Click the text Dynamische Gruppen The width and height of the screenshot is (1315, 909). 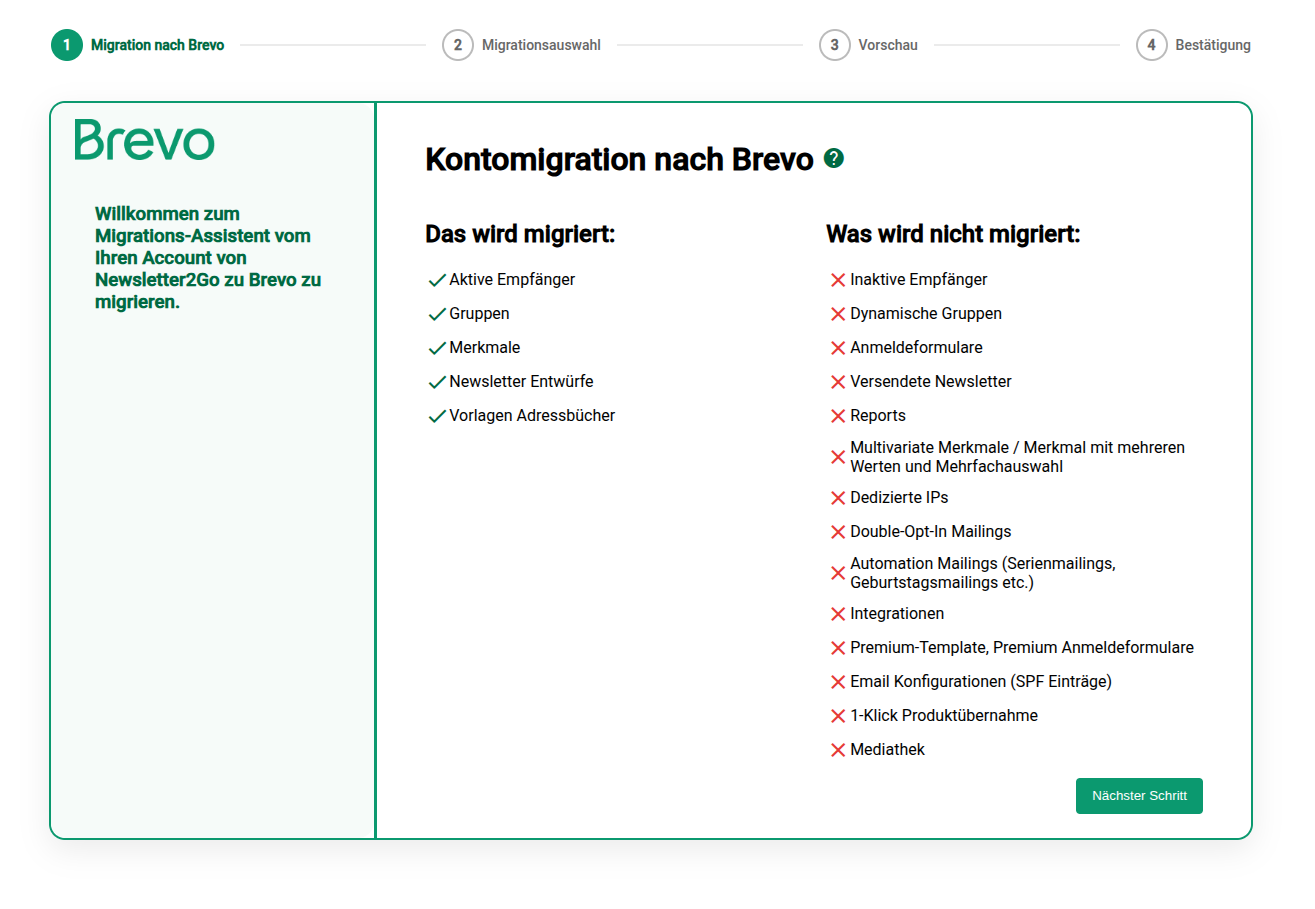click(x=926, y=314)
